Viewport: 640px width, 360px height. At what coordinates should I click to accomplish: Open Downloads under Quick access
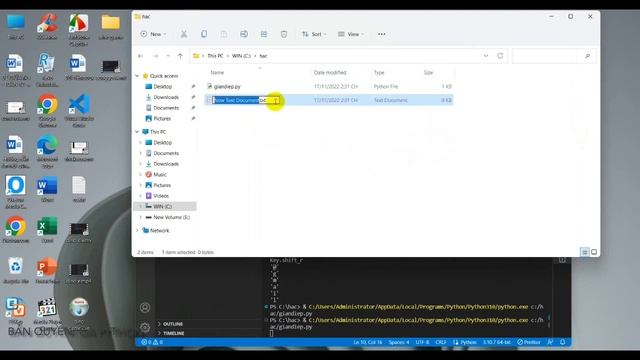coord(166,97)
